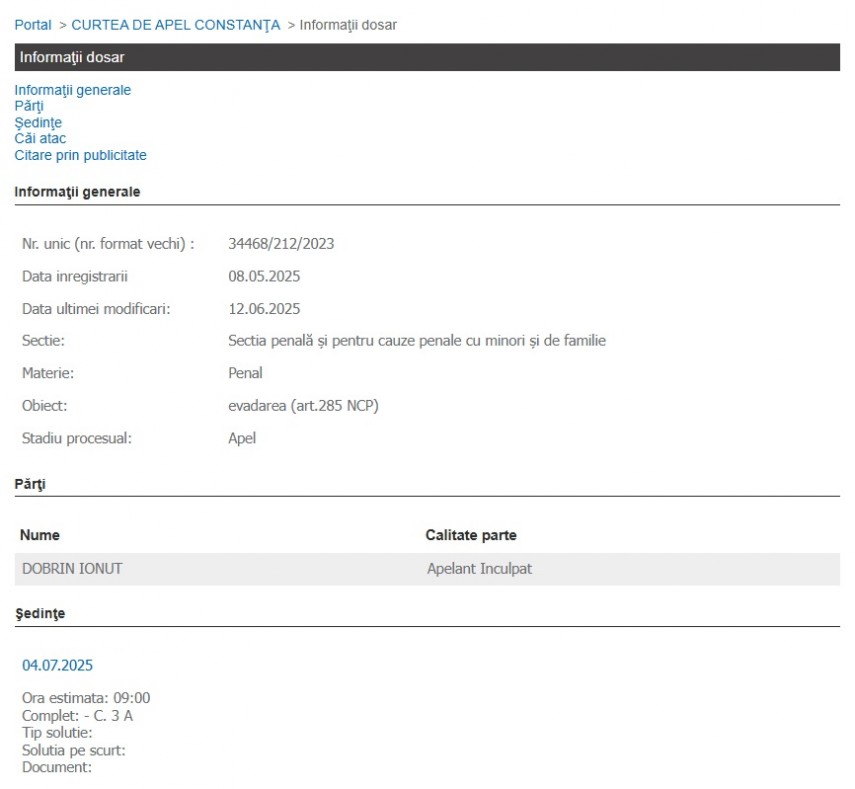Select last modification date 12.06.2025

coord(264,309)
